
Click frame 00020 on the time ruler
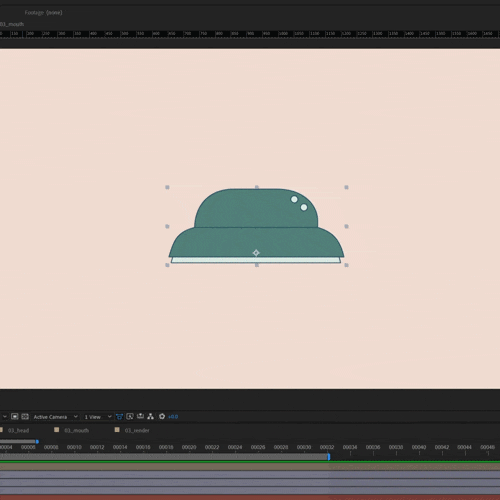[189, 447]
